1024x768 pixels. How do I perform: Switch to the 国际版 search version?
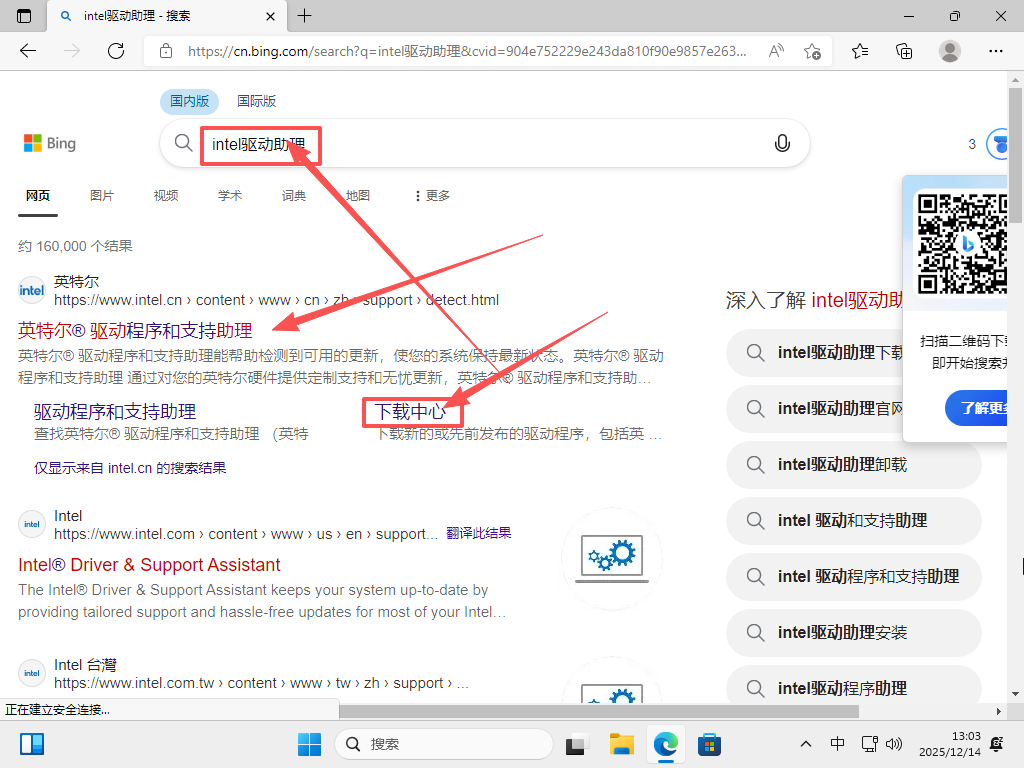[x=256, y=101]
